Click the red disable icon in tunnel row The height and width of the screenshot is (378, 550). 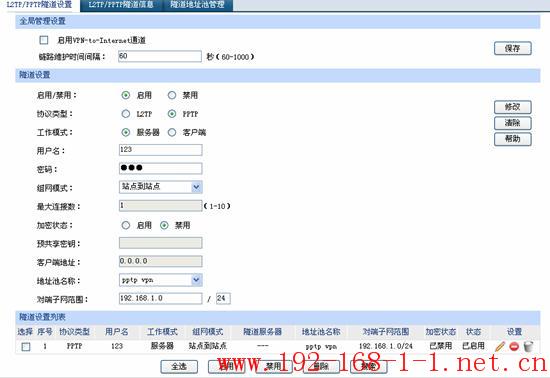pos(514,346)
